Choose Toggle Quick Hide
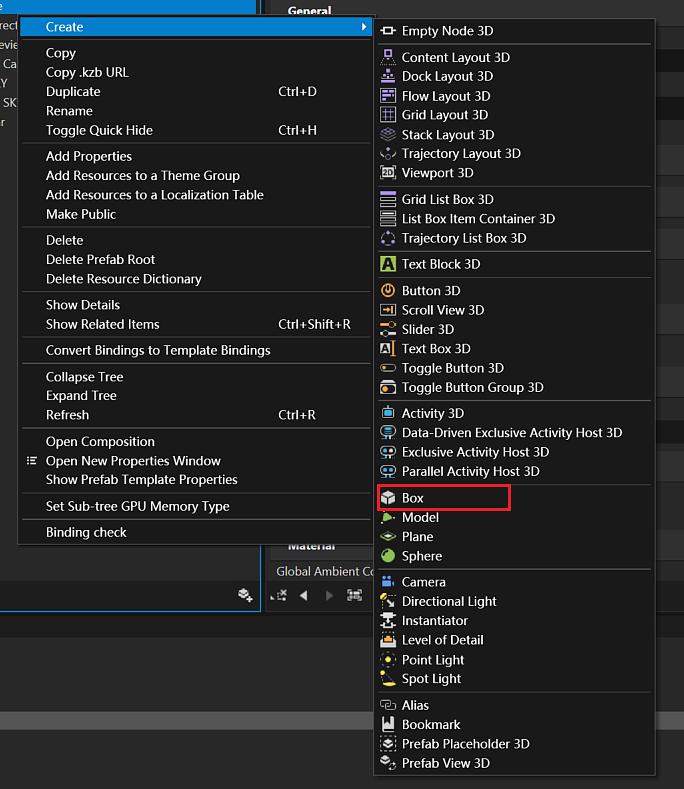 click(x=99, y=130)
